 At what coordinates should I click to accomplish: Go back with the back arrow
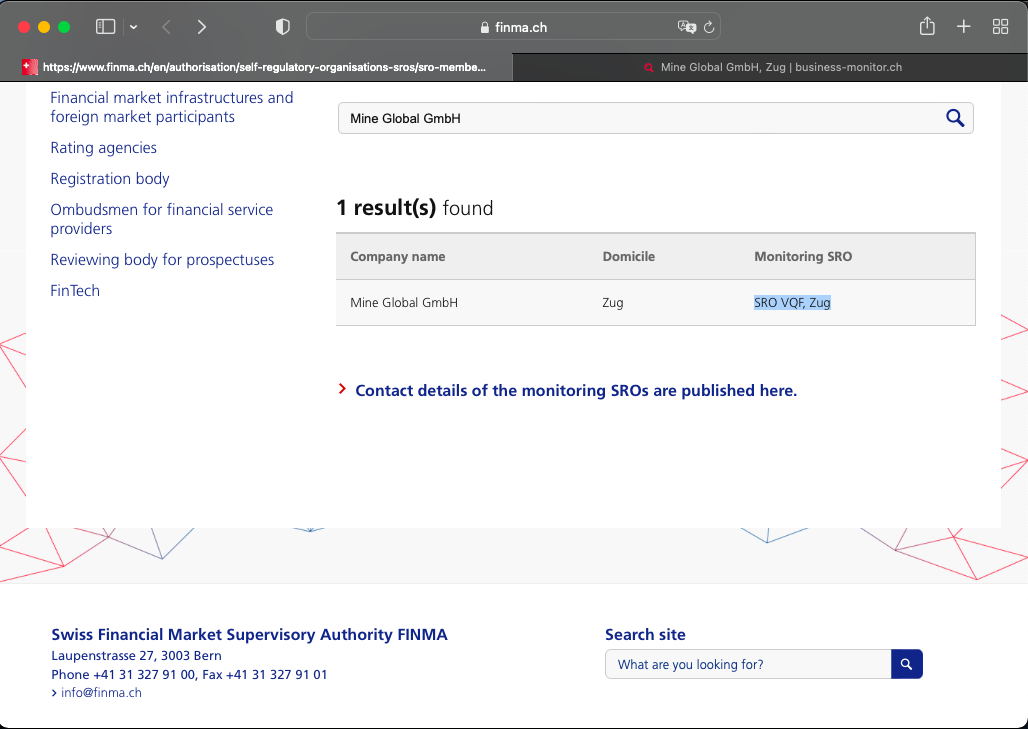pos(167,27)
